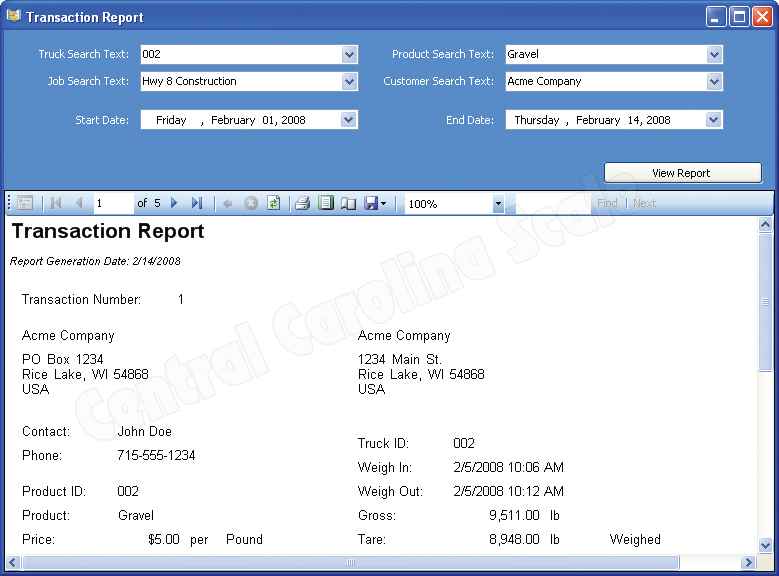This screenshot has height=576, width=779.
Task: Switch to print layout view
Action: 326,203
